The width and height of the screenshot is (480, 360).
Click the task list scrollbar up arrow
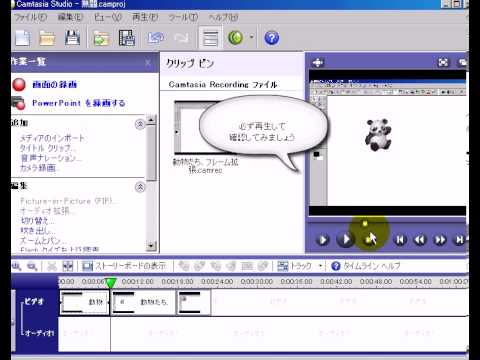coord(151,119)
